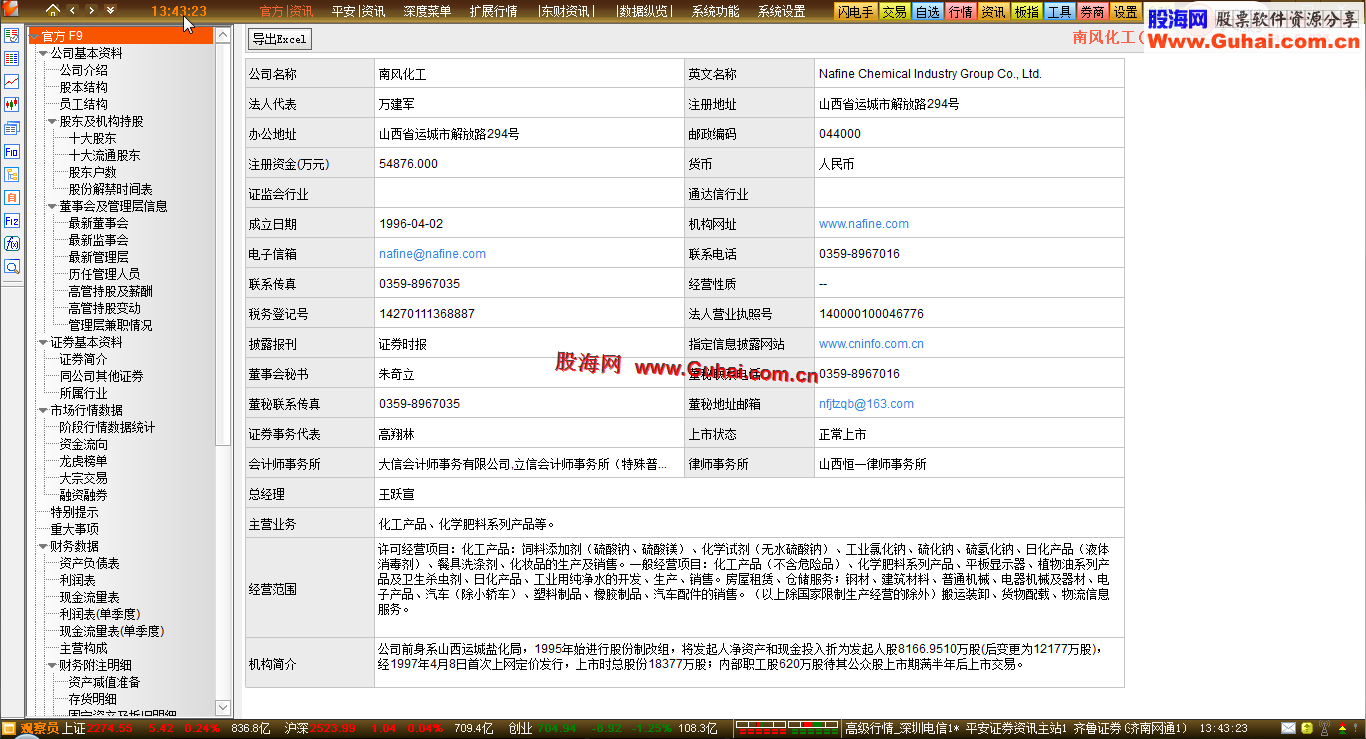Click the double-down chevron icon in top bar
The height and width of the screenshot is (739, 1366).
tap(110, 11)
